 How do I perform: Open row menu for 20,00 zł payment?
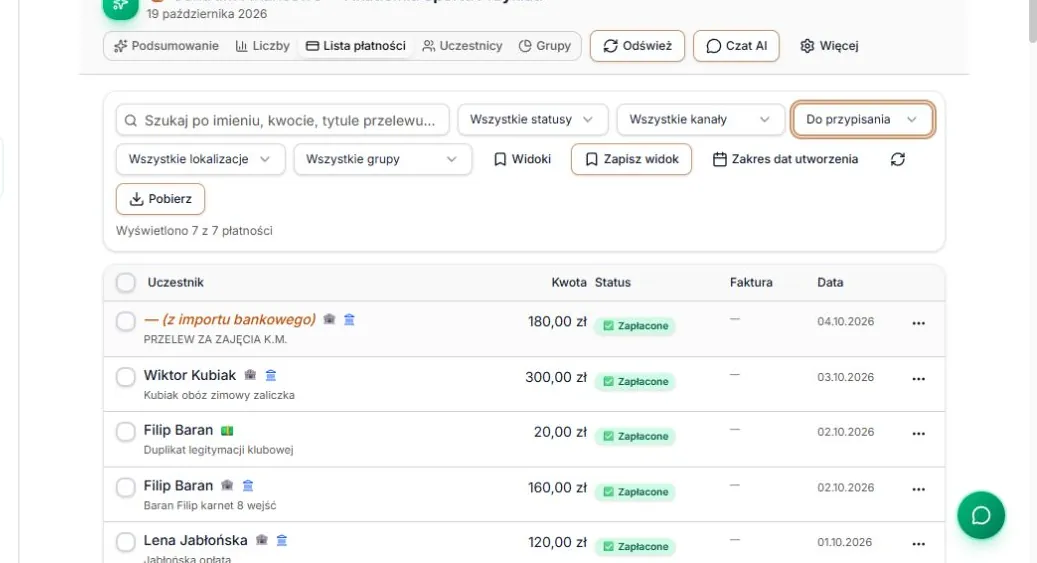click(919, 433)
